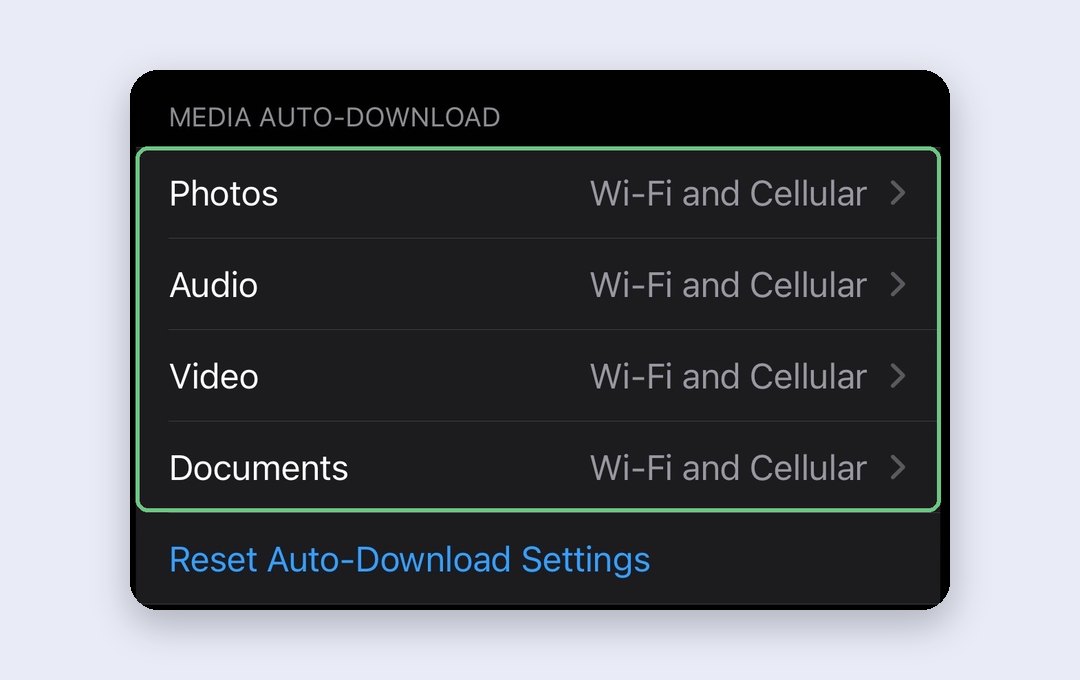Tap the chevron in the Photos row
The width and height of the screenshot is (1080, 680).
(x=897, y=193)
